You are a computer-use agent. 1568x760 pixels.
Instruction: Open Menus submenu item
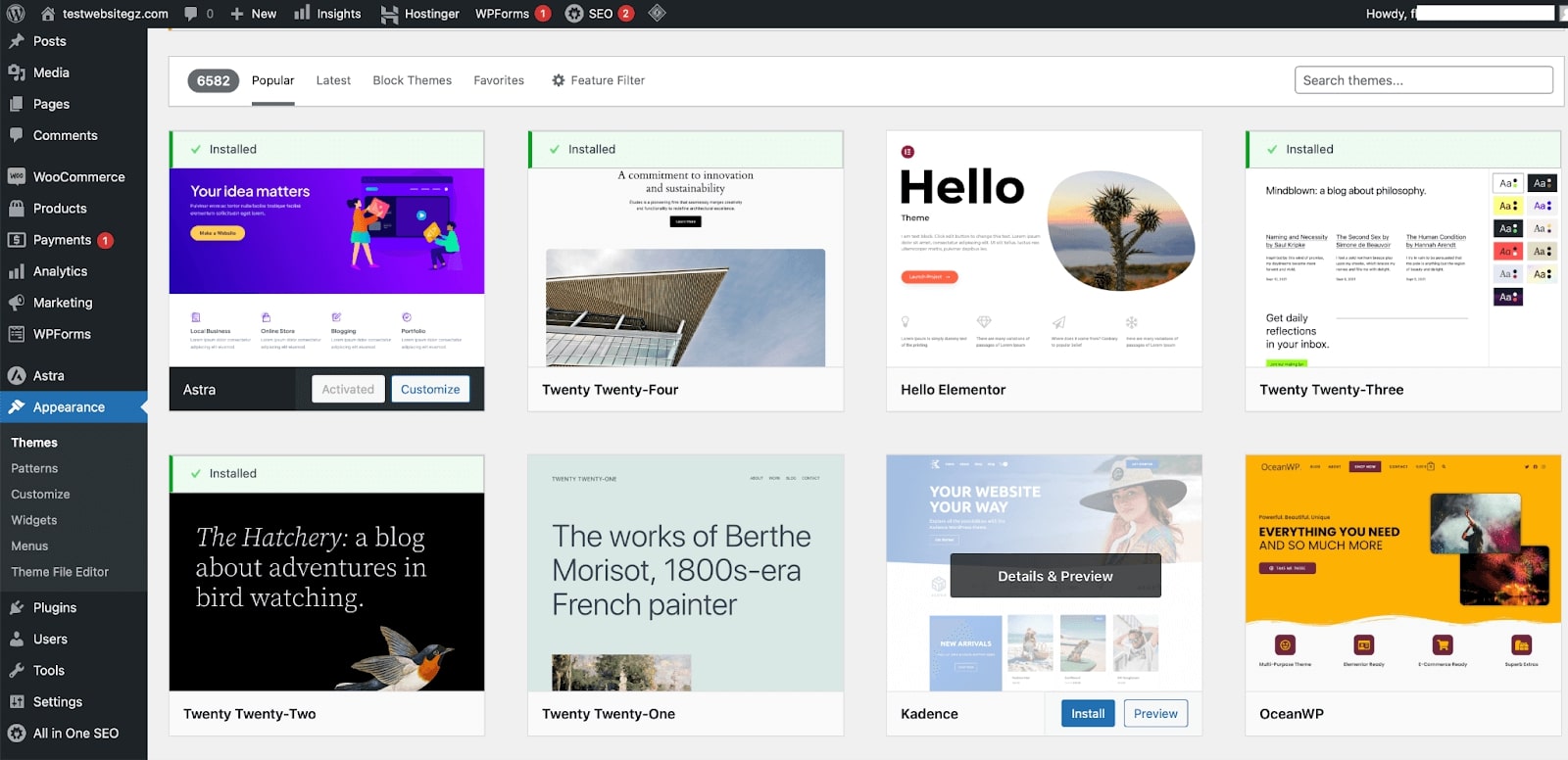pos(29,546)
